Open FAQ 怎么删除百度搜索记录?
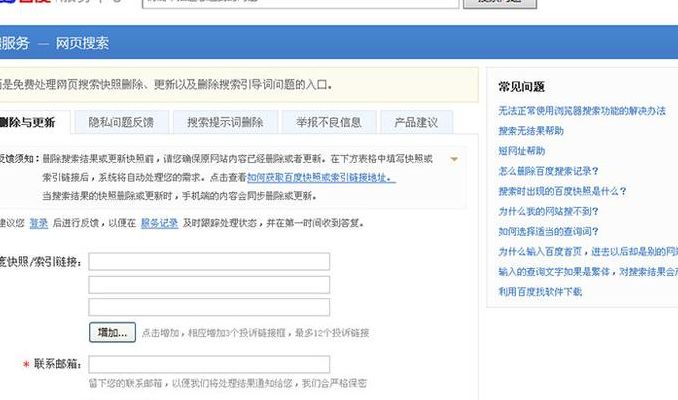678x400 pixels. click(548, 171)
